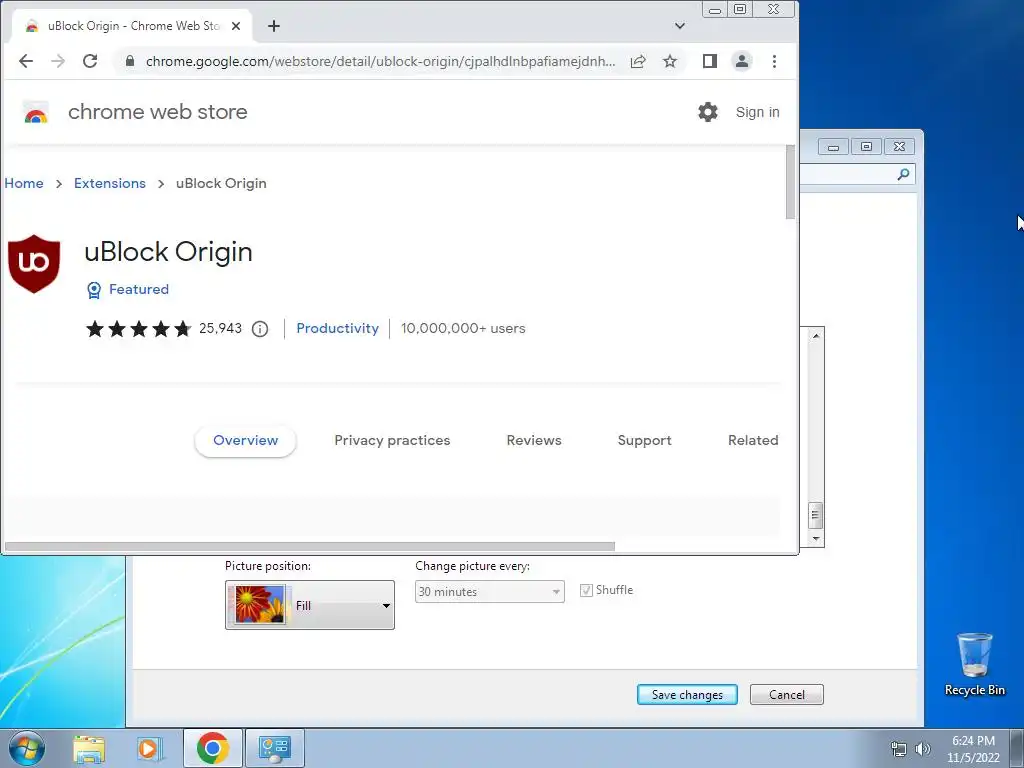The image size is (1024, 768).
Task: Open Chrome's three-dot menu
Action: (x=775, y=61)
